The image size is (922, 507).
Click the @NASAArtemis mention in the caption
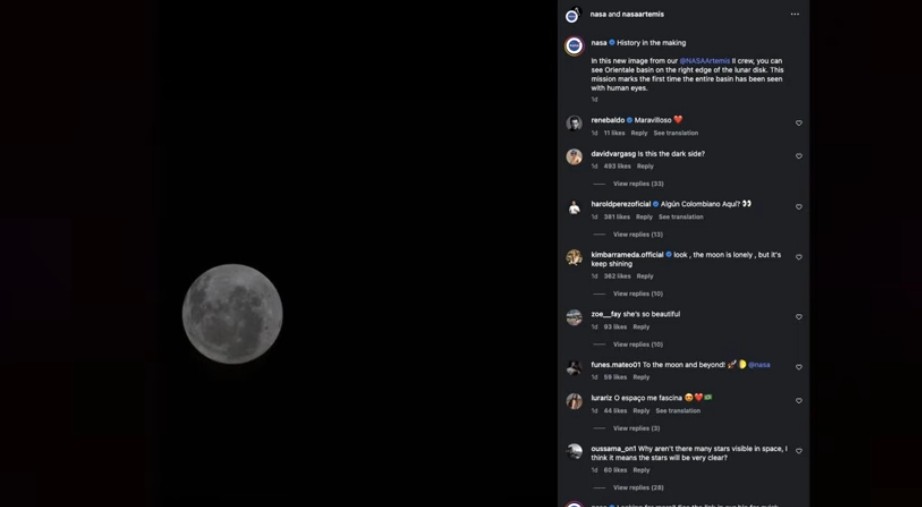pos(705,61)
